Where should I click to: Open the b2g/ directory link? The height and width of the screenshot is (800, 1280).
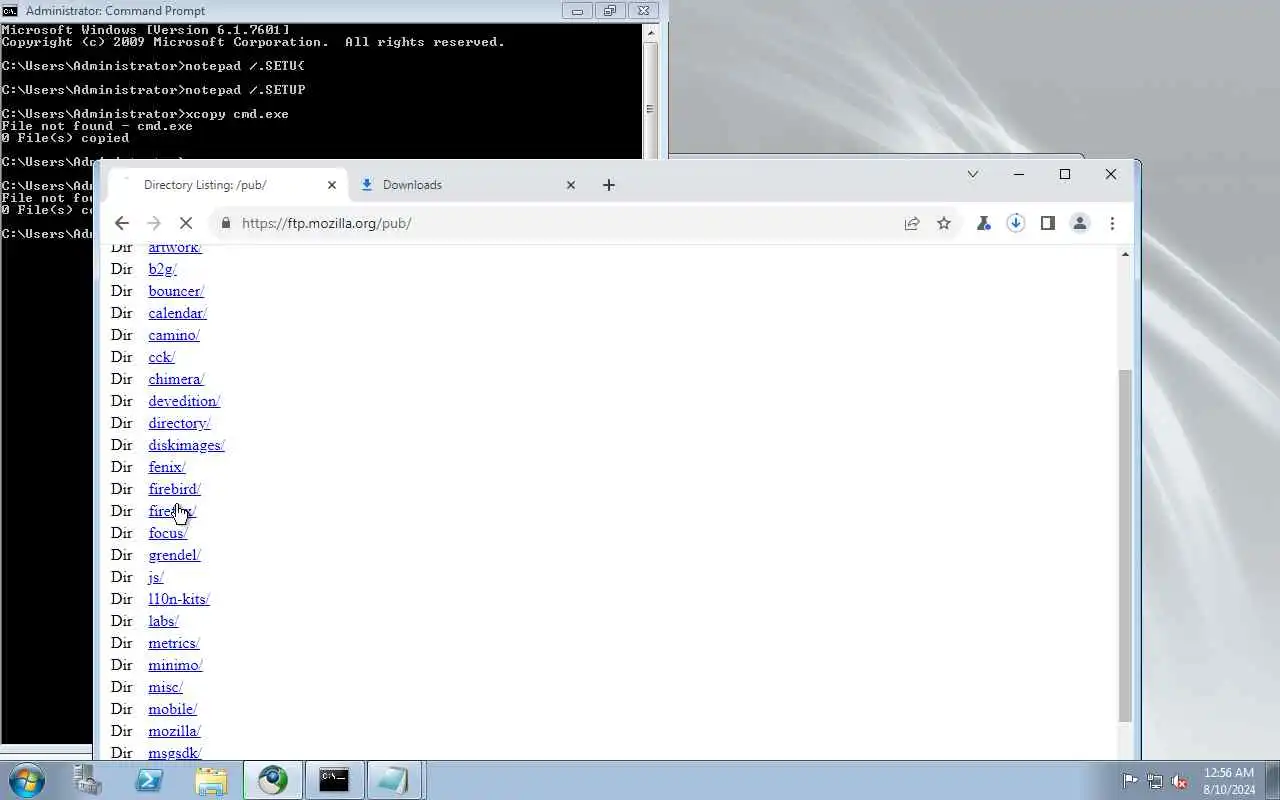[163, 269]
